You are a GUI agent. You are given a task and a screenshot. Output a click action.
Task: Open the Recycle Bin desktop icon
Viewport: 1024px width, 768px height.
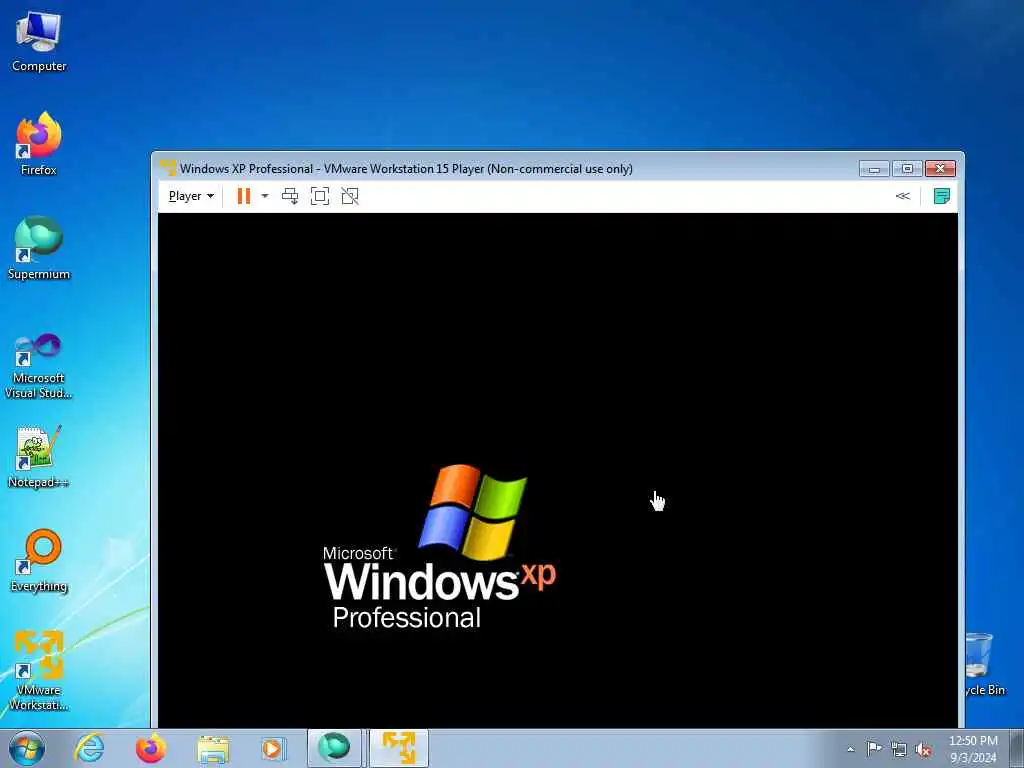(x=985, y=664)
